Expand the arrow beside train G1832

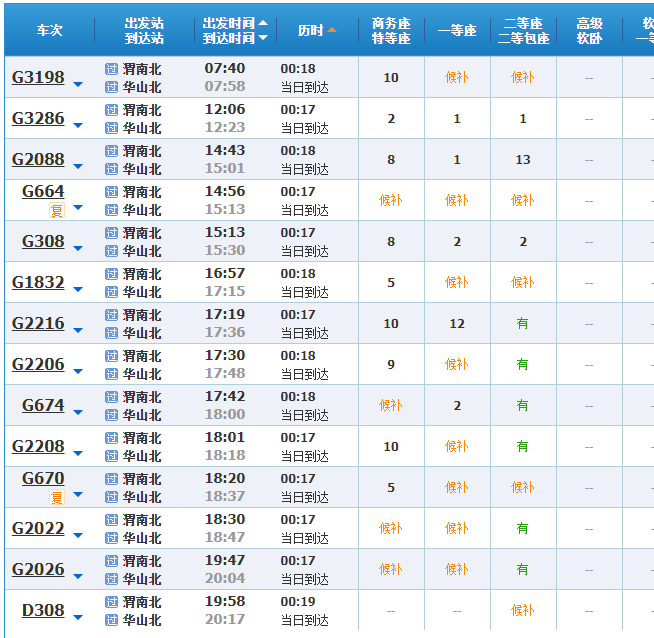point(78,289)
